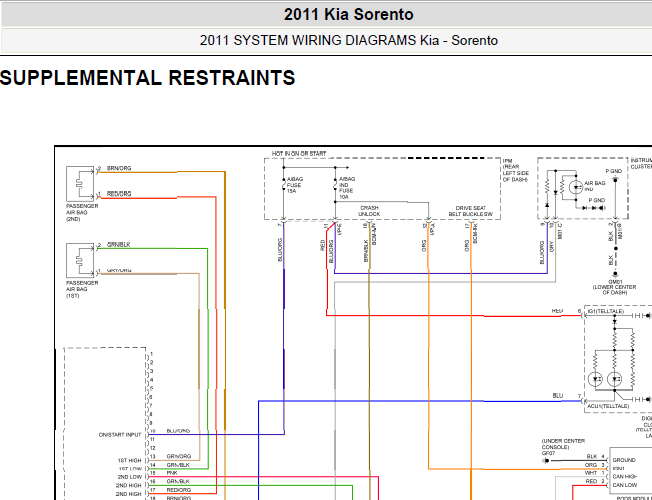Click the "AIR BAG IND" label in the instrument cluster

coord(595,186)
